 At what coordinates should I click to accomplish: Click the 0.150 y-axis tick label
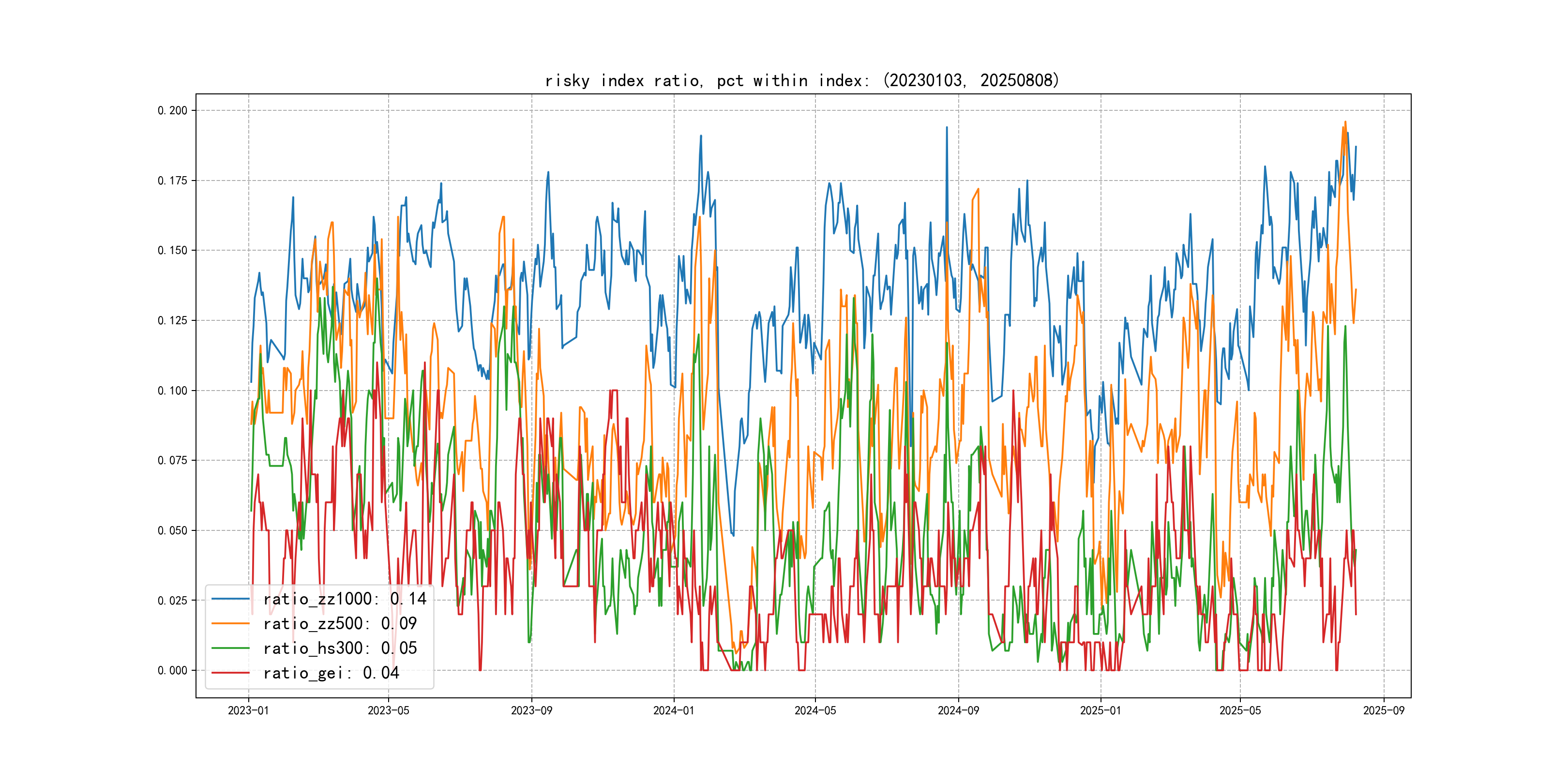(x=172, y=250)
